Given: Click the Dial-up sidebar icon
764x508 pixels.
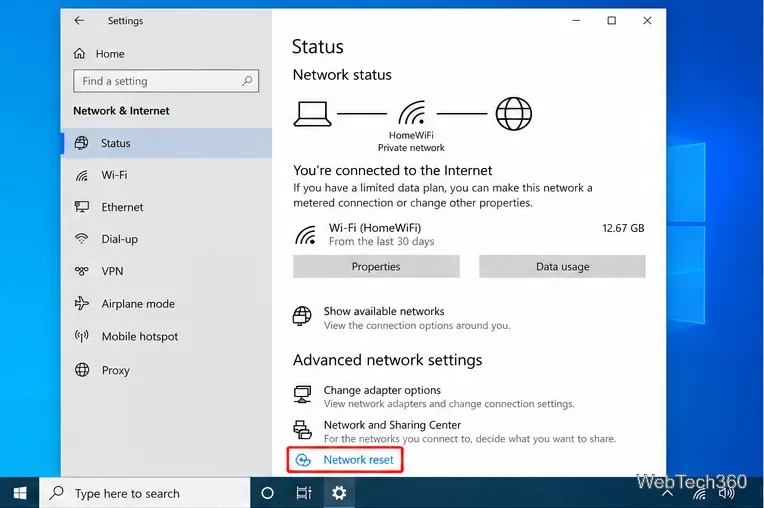Looking at the screenshot, I should tap(81, 239).
